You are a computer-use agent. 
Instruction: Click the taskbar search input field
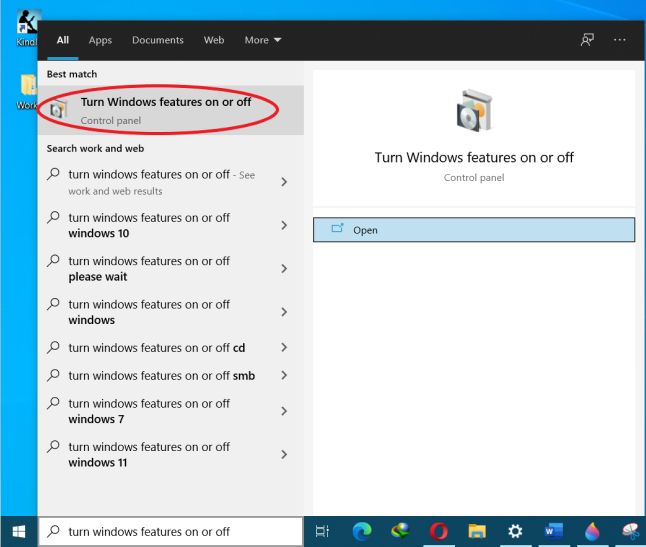[171, 531]
